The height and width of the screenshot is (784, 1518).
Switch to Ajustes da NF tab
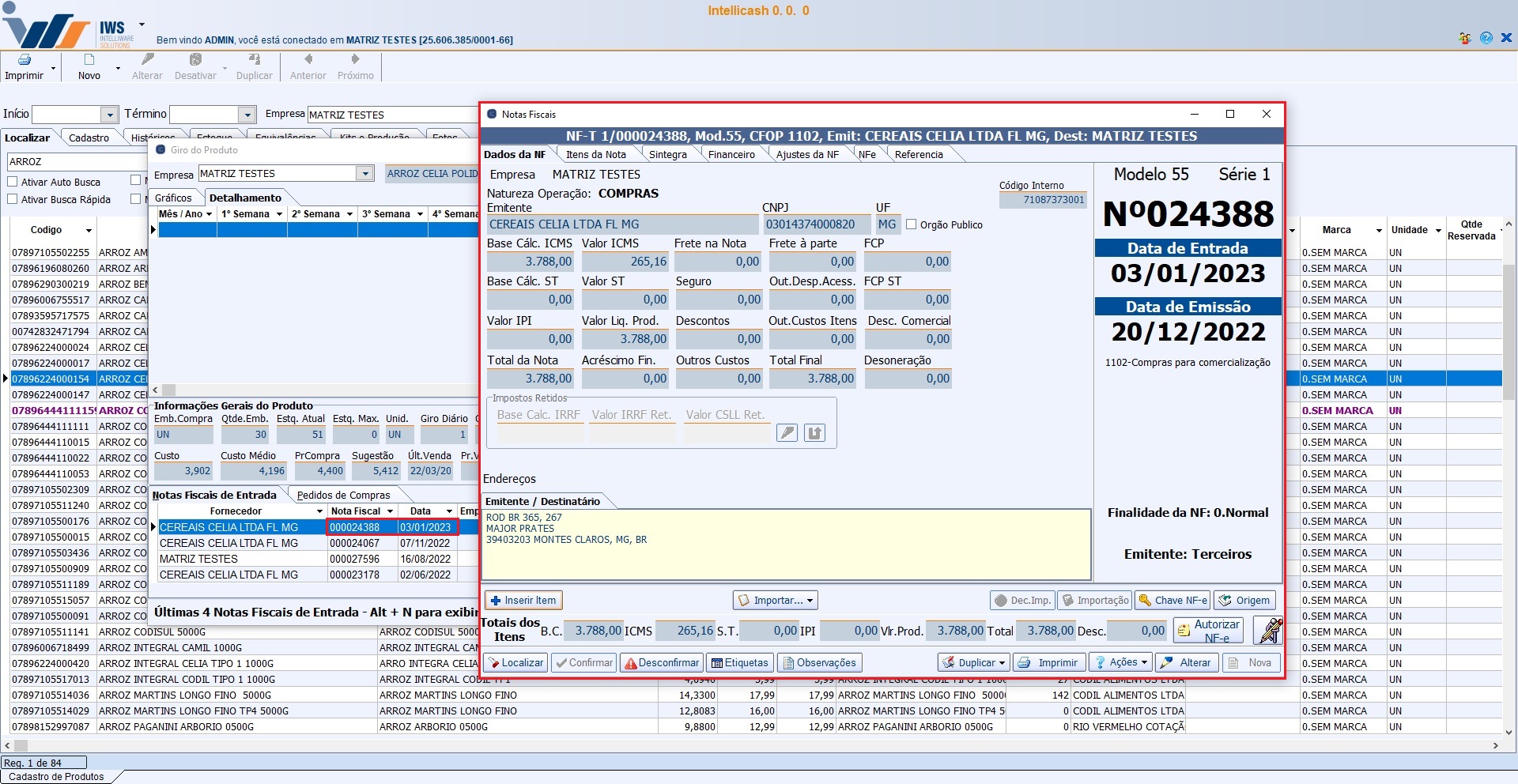tap(807, 154)
